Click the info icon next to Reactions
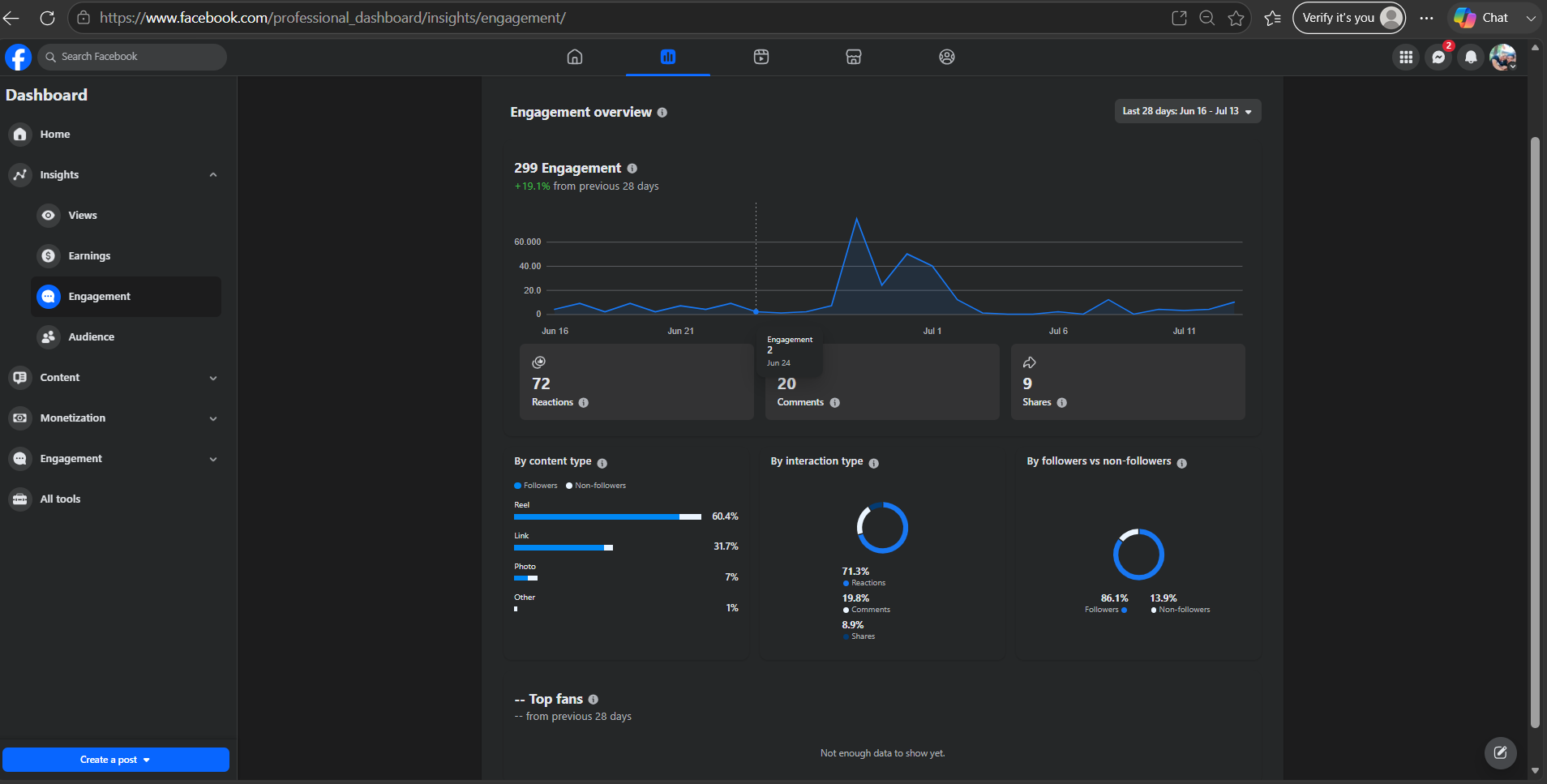Viewport: 1547px width, 784px height. point(584,403)
